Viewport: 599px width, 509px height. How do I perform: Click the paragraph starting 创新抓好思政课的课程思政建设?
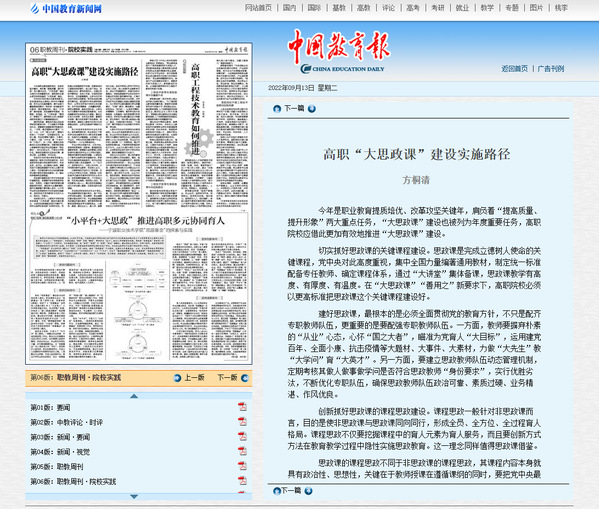point(414,429)
